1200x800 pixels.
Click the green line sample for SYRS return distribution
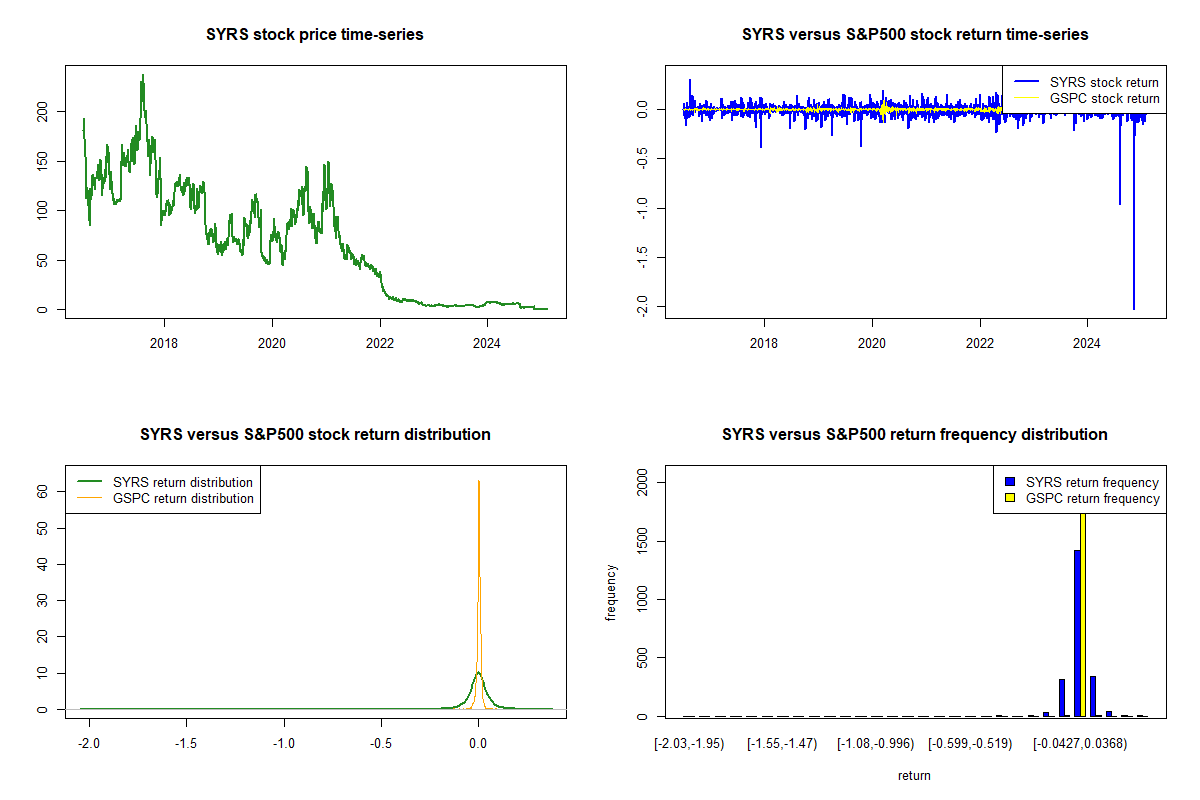point(90,482)
